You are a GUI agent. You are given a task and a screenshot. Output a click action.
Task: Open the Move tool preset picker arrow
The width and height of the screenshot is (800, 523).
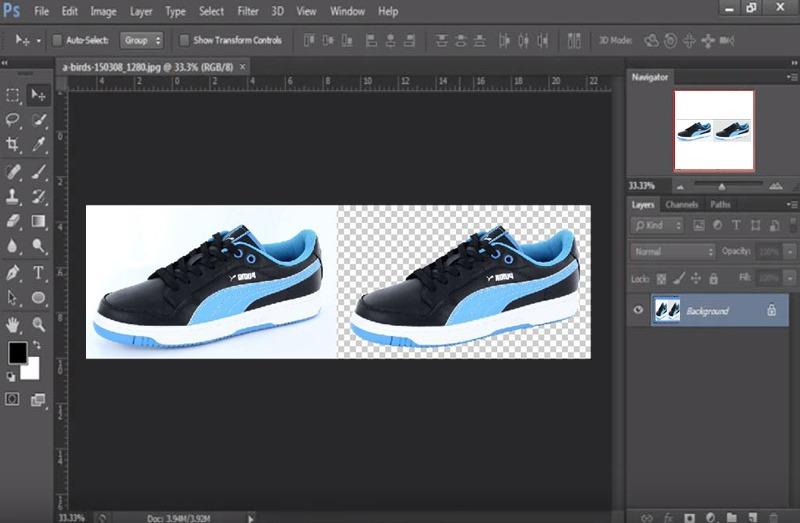point(38,40)
